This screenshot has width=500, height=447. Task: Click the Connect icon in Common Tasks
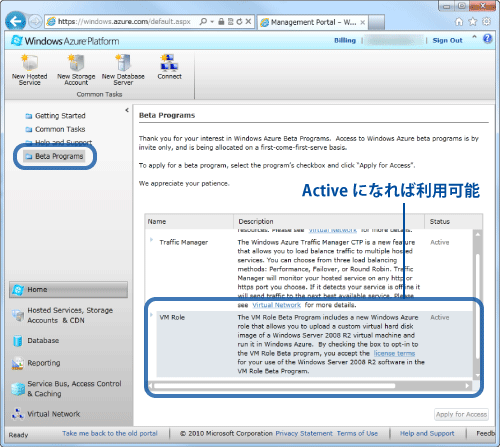(x=169, y=63)
